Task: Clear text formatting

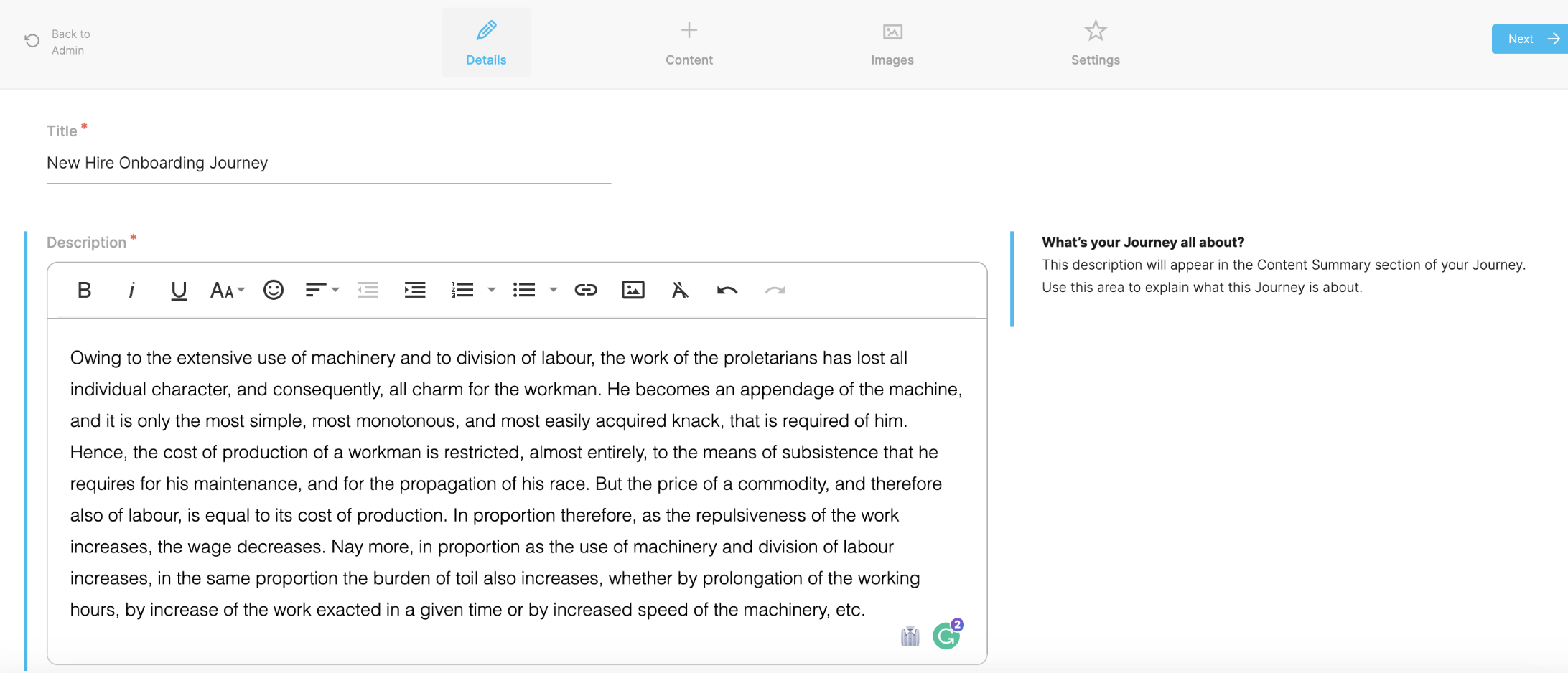Action: coord(680,290)
